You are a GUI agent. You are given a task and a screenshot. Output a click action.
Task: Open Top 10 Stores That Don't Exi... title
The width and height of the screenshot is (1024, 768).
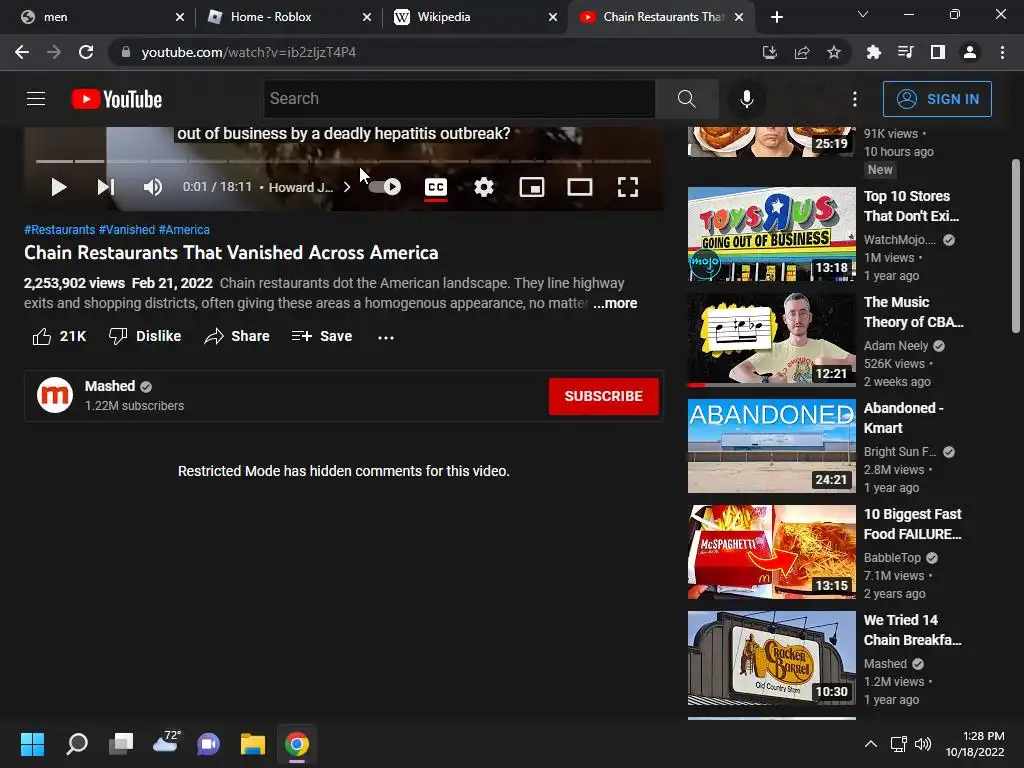(912, 206)
